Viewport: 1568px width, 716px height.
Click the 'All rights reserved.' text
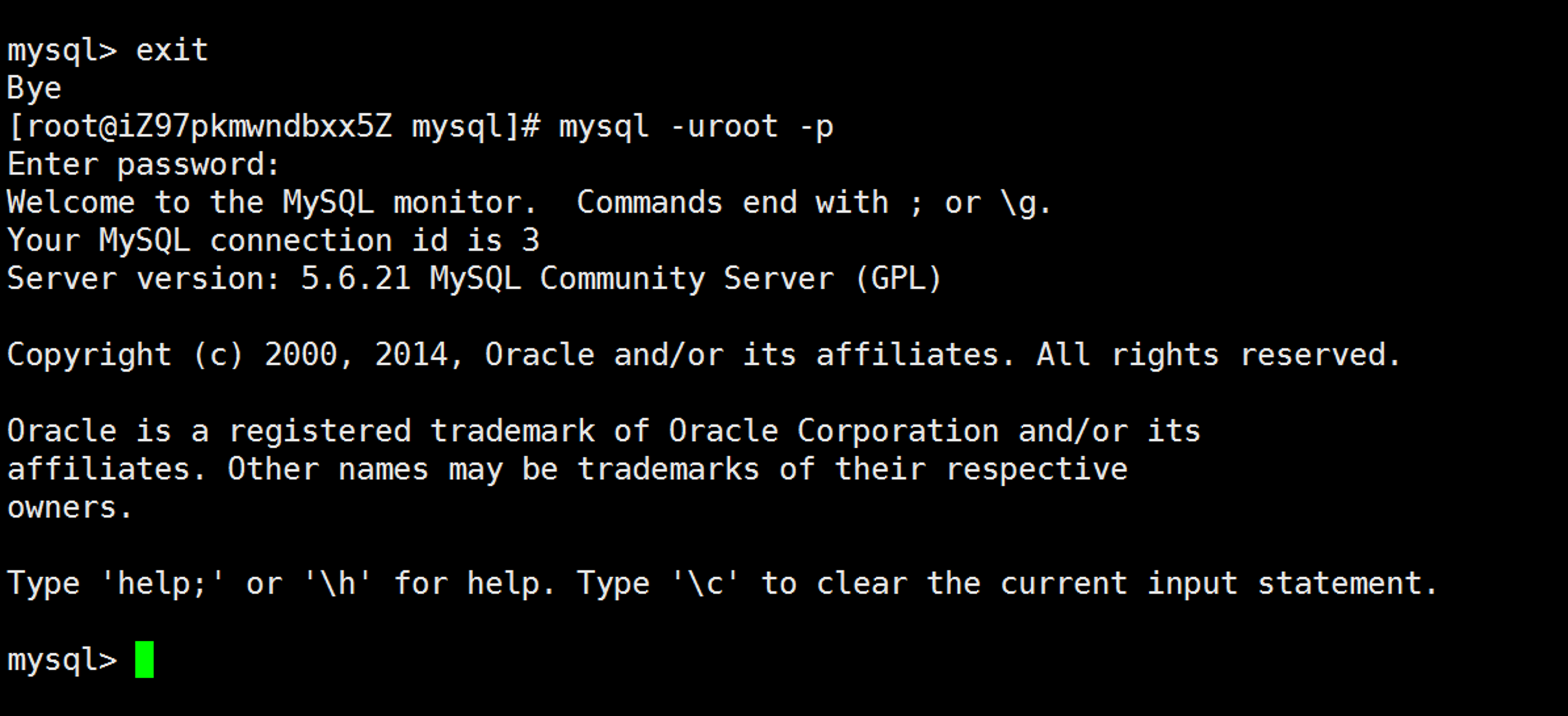pos(1219,355)
